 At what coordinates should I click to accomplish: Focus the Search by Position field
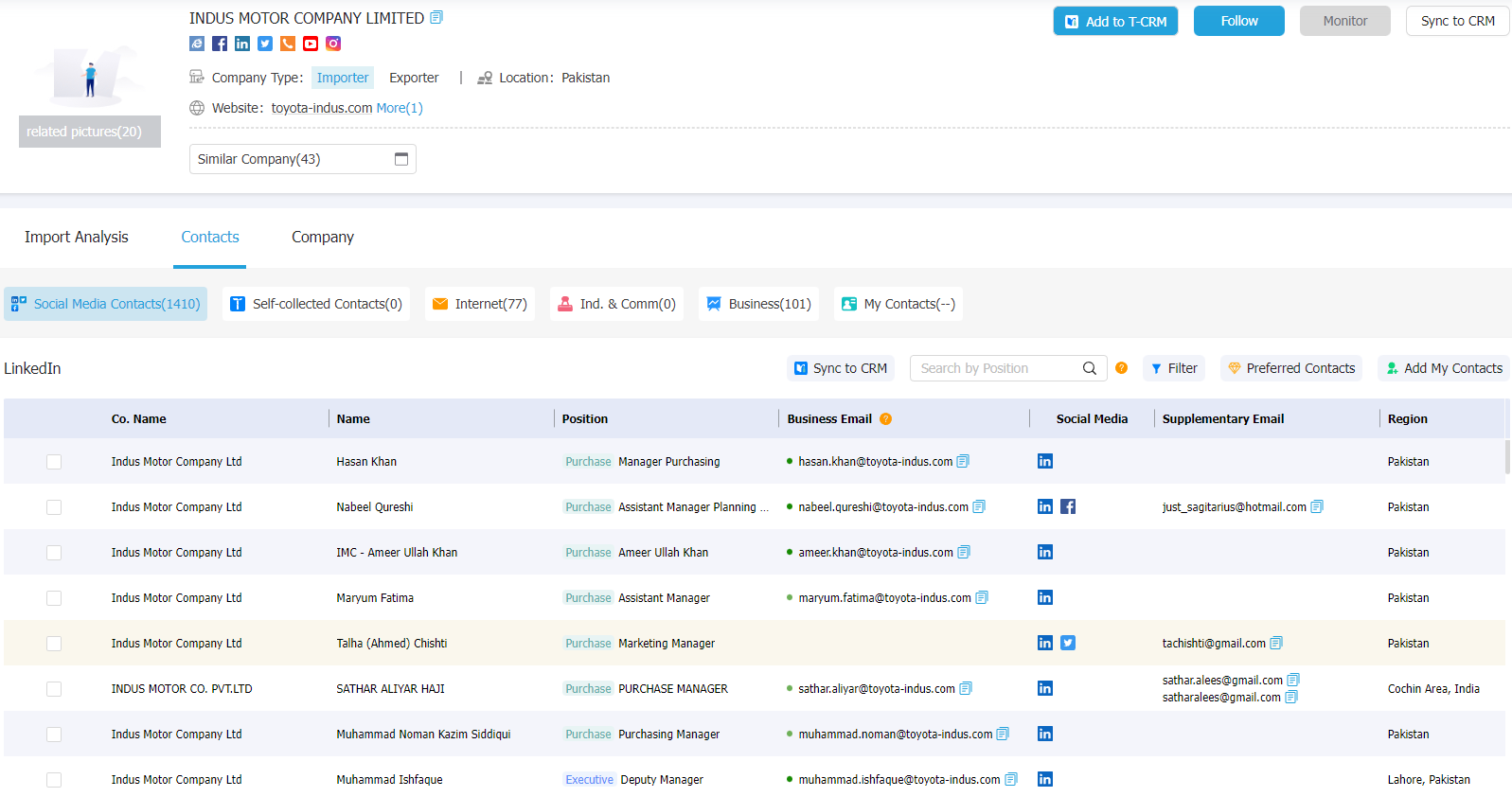(1008, 368)
